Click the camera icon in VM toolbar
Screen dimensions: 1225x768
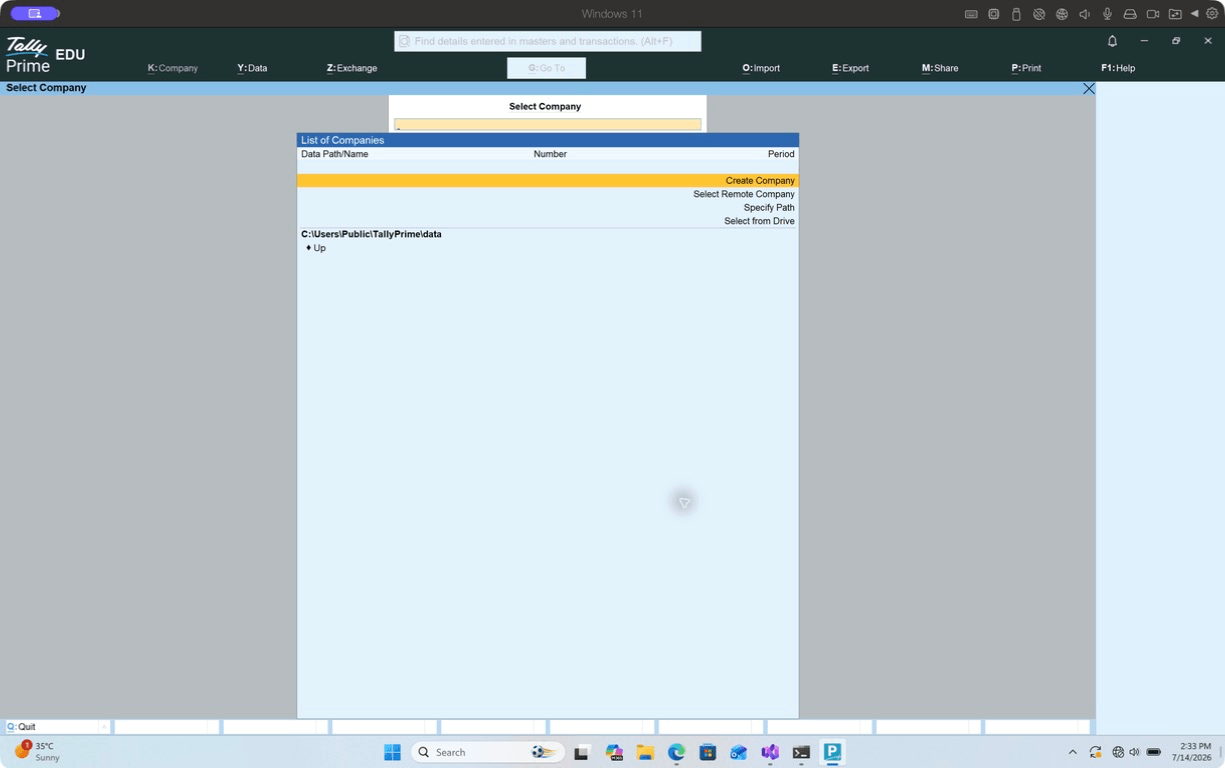click(1153, 14)
